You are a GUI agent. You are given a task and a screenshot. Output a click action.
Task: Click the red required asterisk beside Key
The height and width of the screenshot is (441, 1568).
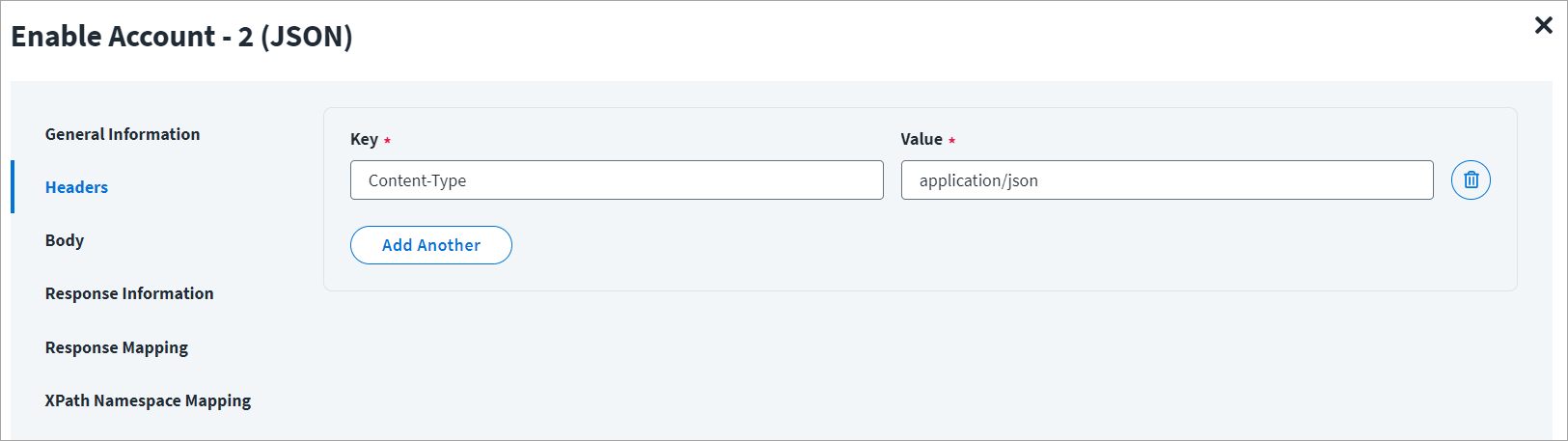tap(387, 141)
